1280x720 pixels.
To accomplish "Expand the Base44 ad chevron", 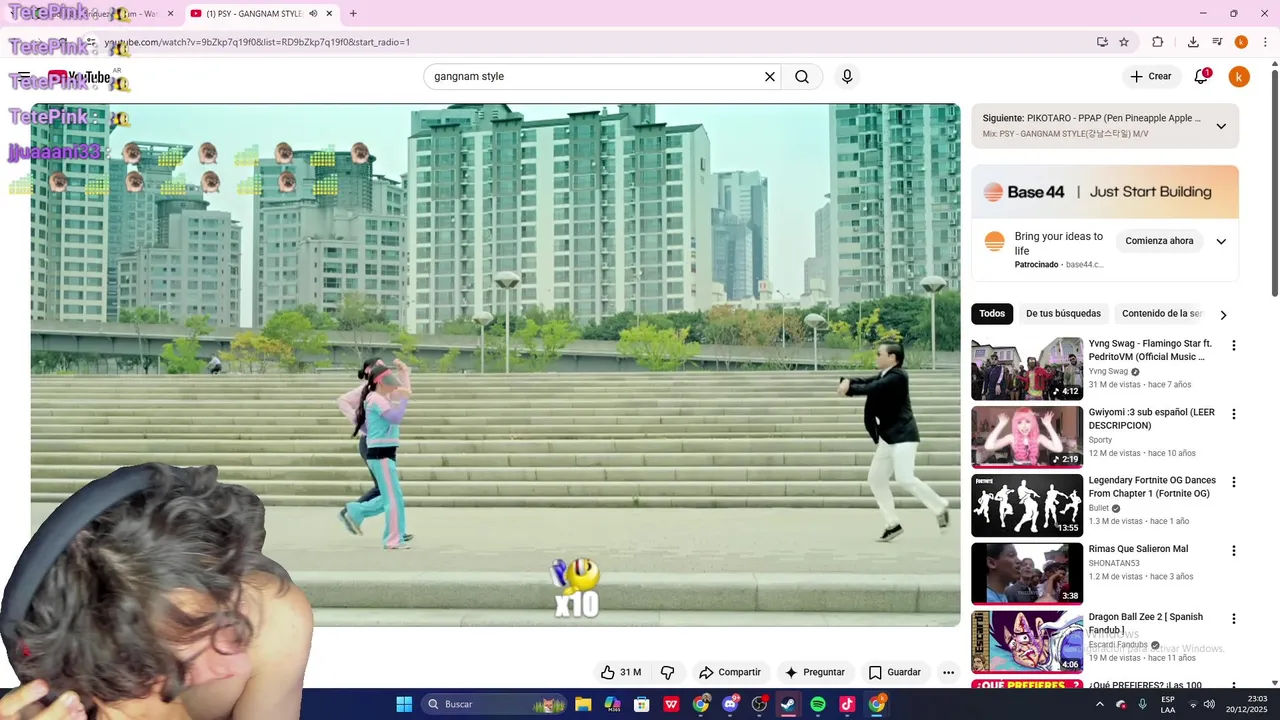I will [1221, 241].
